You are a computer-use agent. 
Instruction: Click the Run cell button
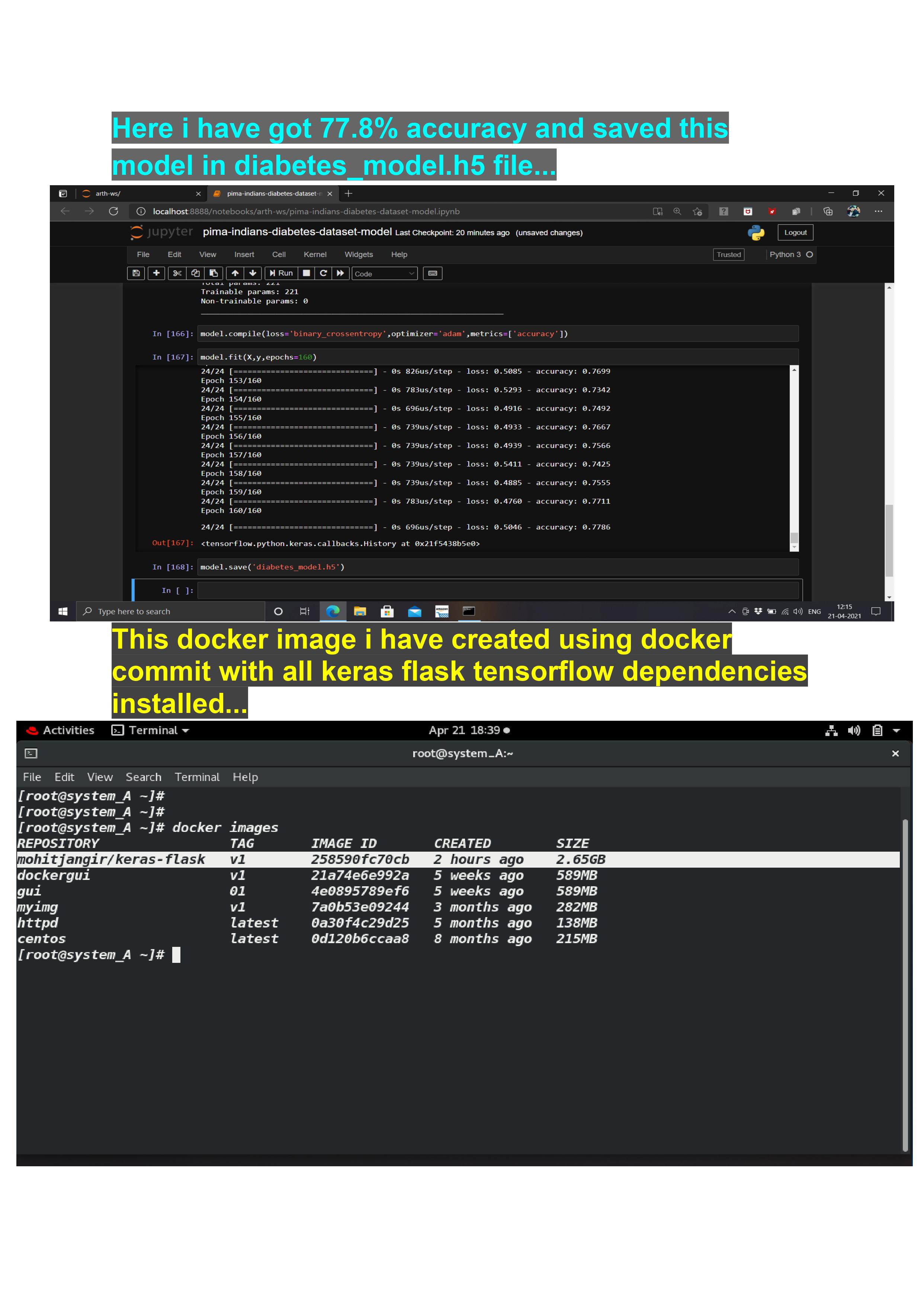point(281,273)
